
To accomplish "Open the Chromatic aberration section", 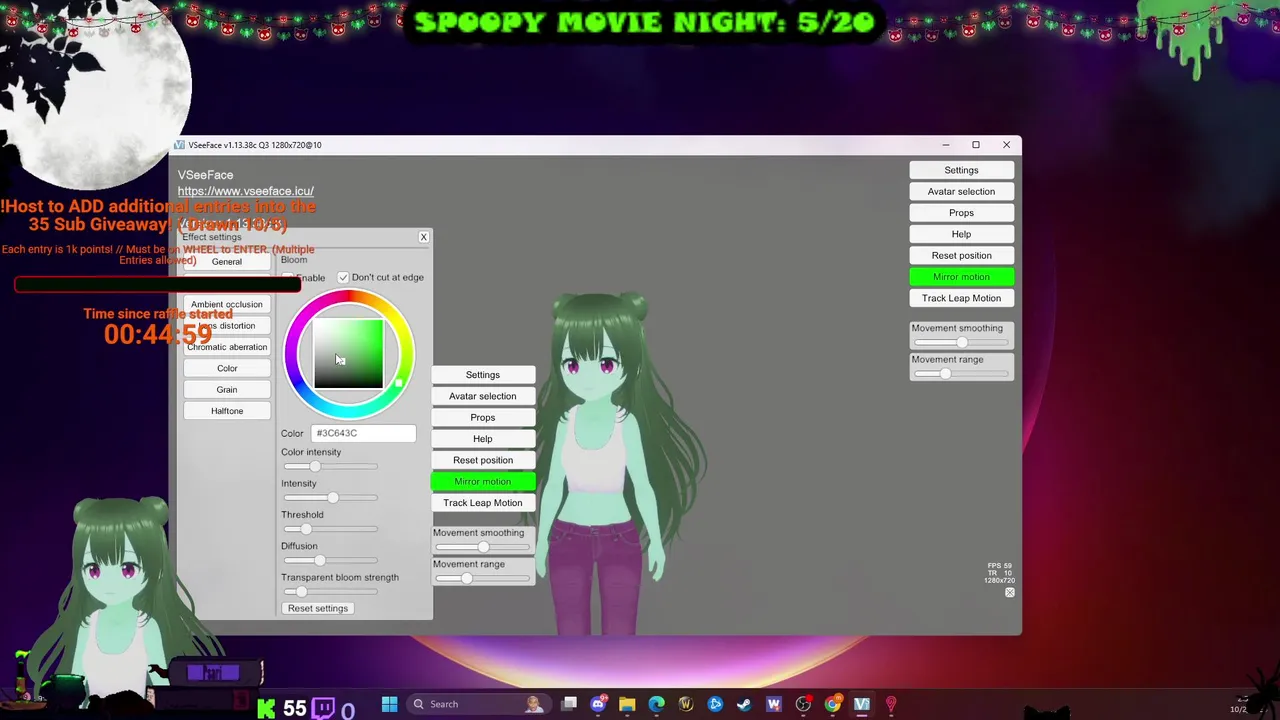I will [227, 347].
